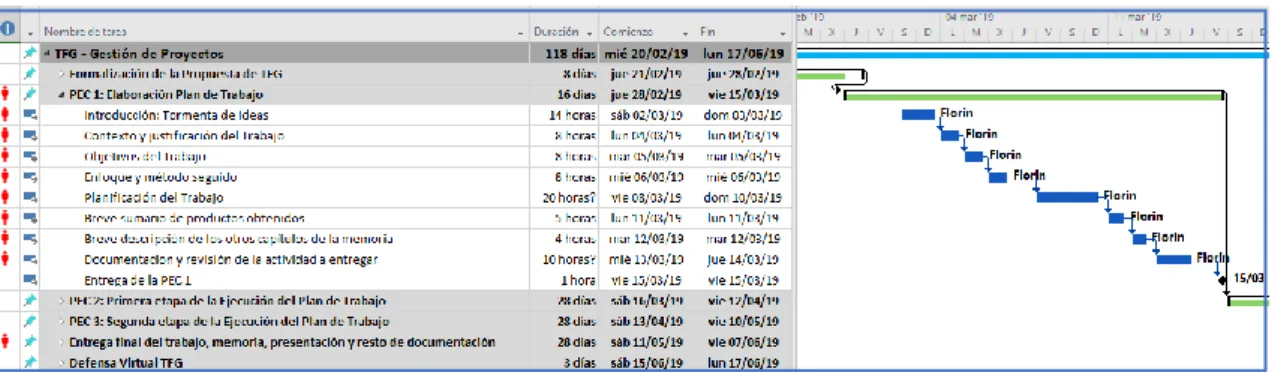
Task: Click the vie 07/06/19 finish date cell
Action: [x=744, y=342]
